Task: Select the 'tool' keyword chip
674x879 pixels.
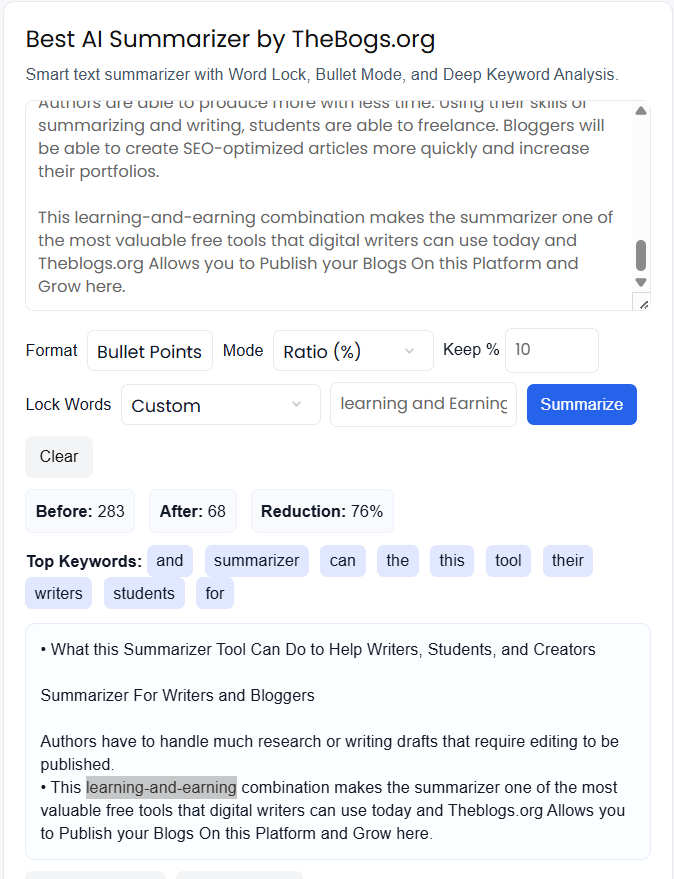Action: 508,561
